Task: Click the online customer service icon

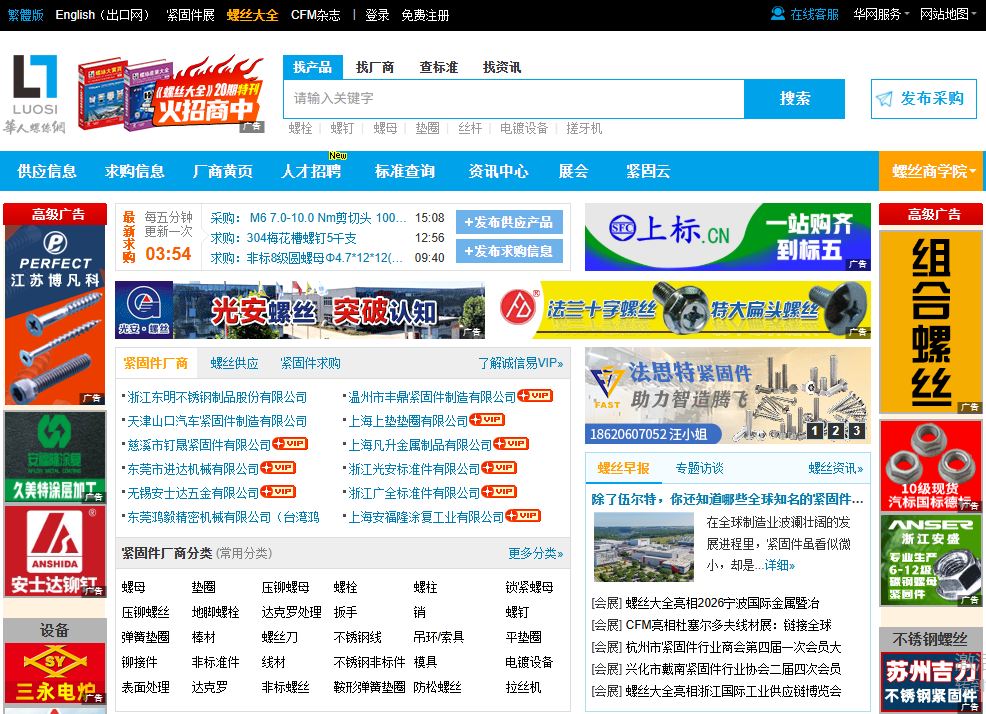Action: (778, 14)
